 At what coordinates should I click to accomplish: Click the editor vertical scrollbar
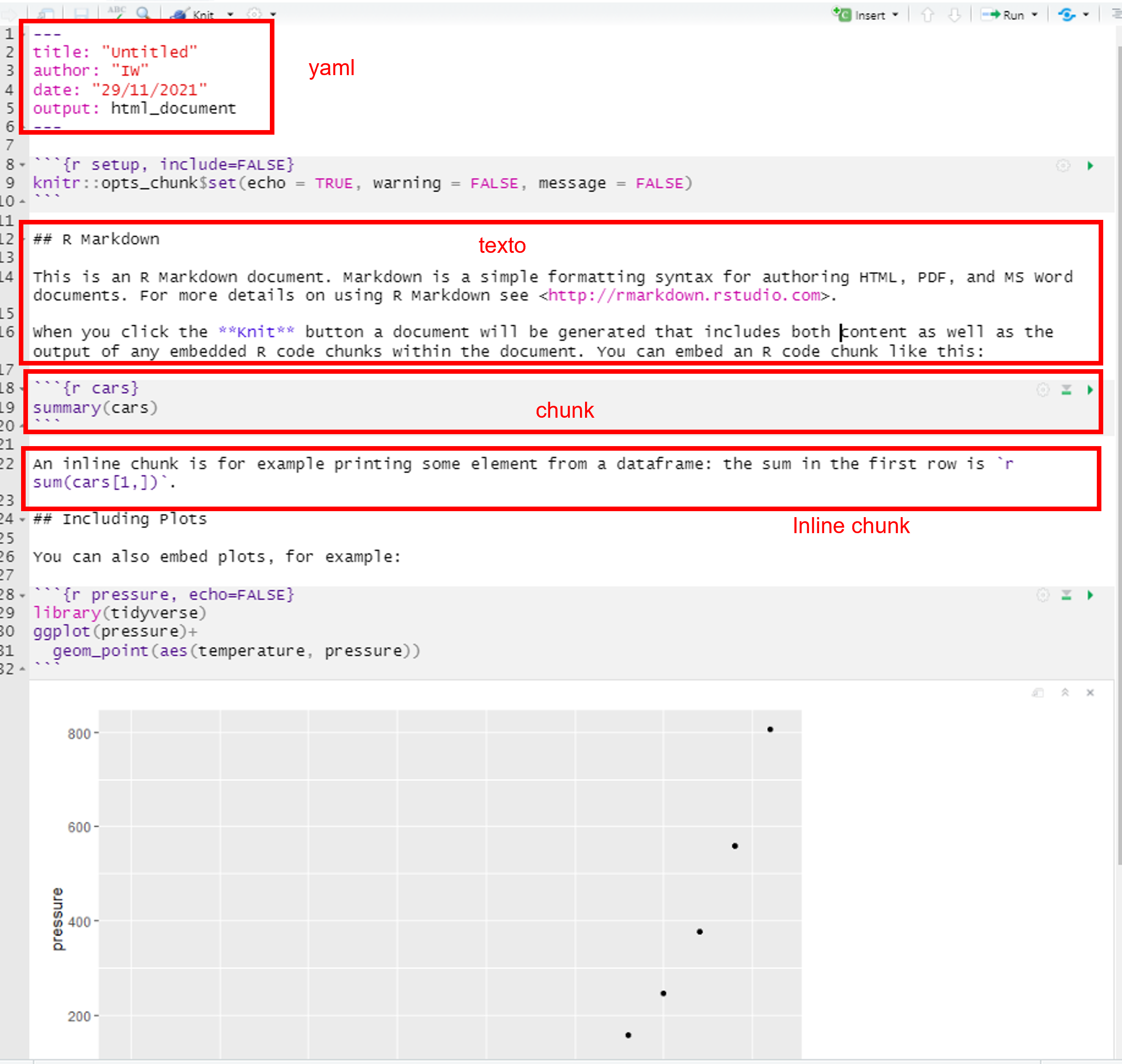[x=1119, y=454]
